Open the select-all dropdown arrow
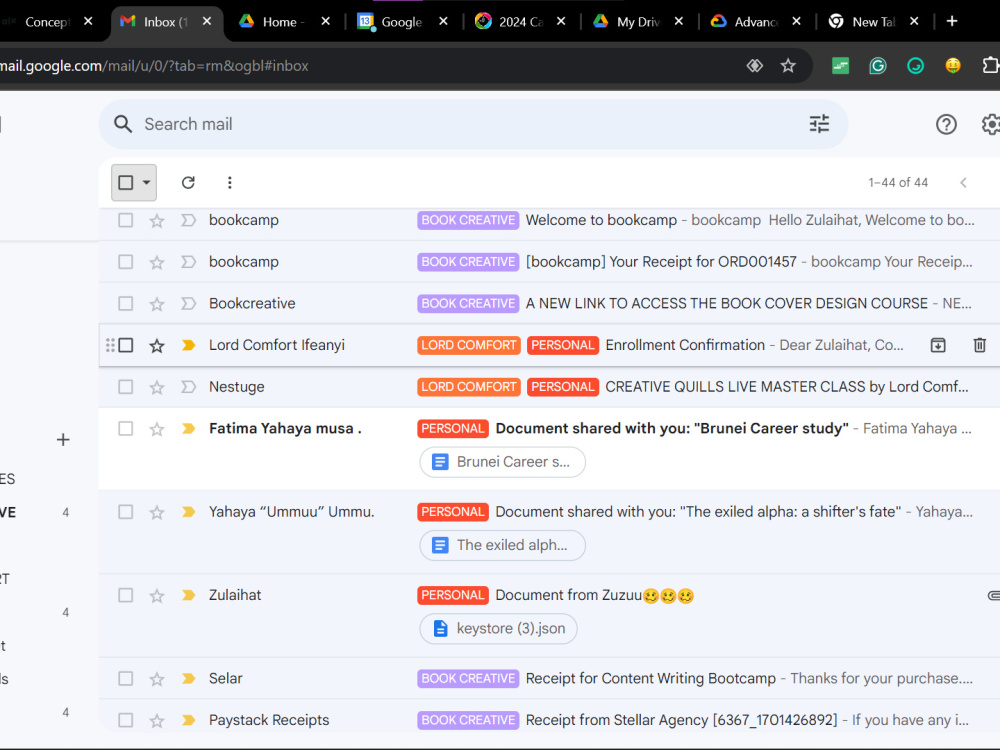 [147, 182]
